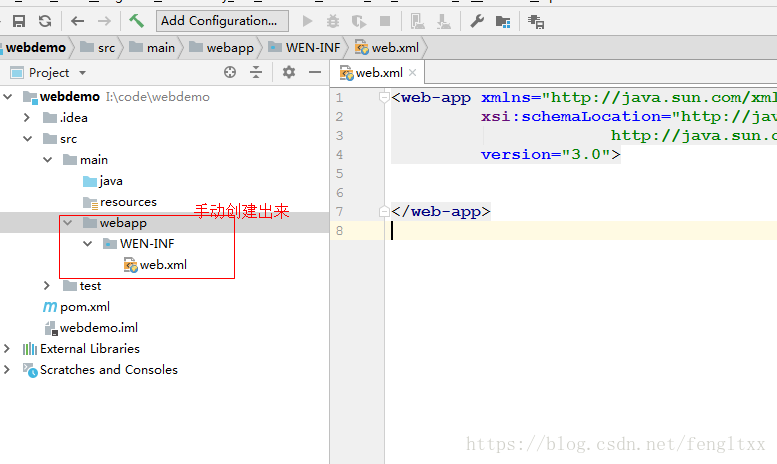Image resolution: width=777 pixels, height=464 pixels.
Task: Select External Libraries row
Action: coord(165,348)
